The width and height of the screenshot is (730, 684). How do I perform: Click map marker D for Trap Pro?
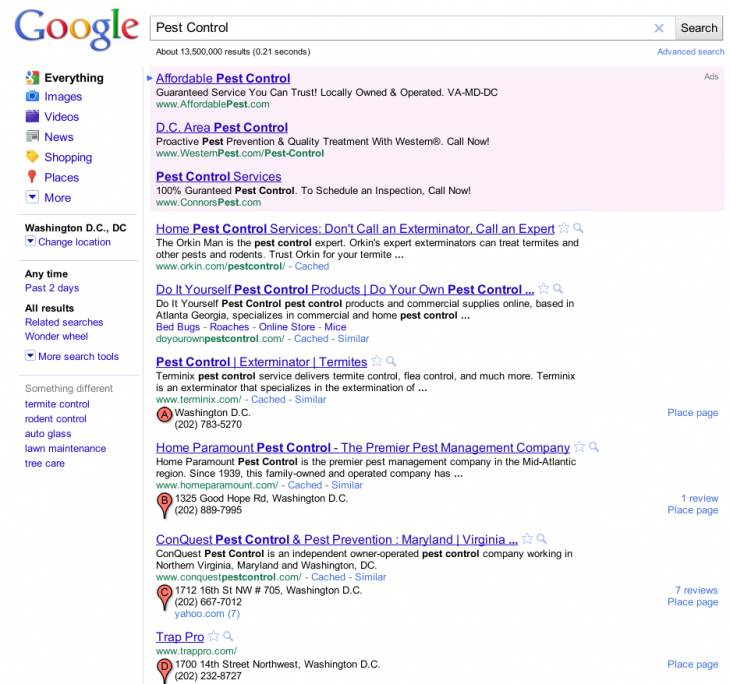[164, 670]
